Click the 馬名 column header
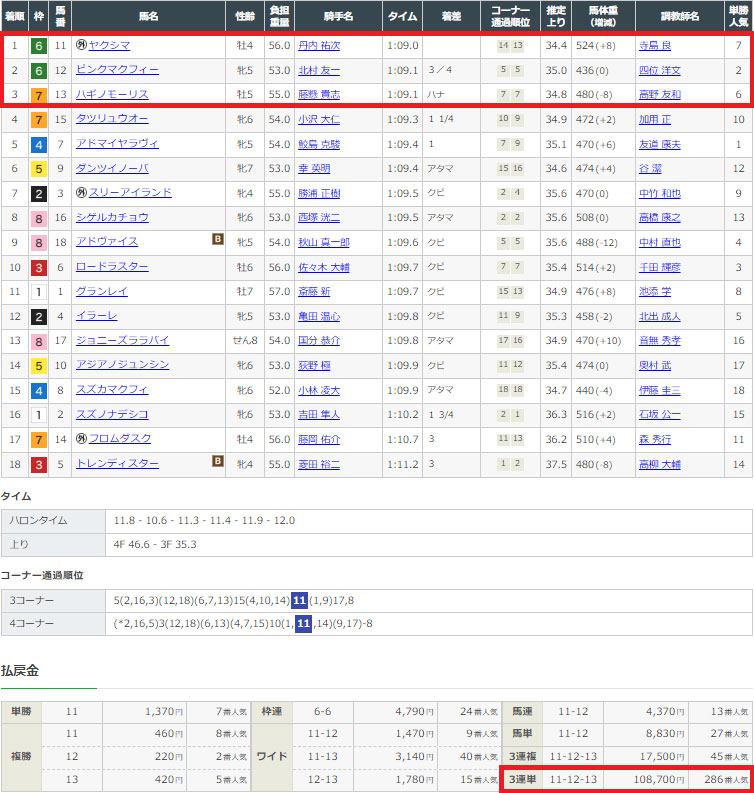The height and width of the screenshot is (793, 754). click(149, 16)
